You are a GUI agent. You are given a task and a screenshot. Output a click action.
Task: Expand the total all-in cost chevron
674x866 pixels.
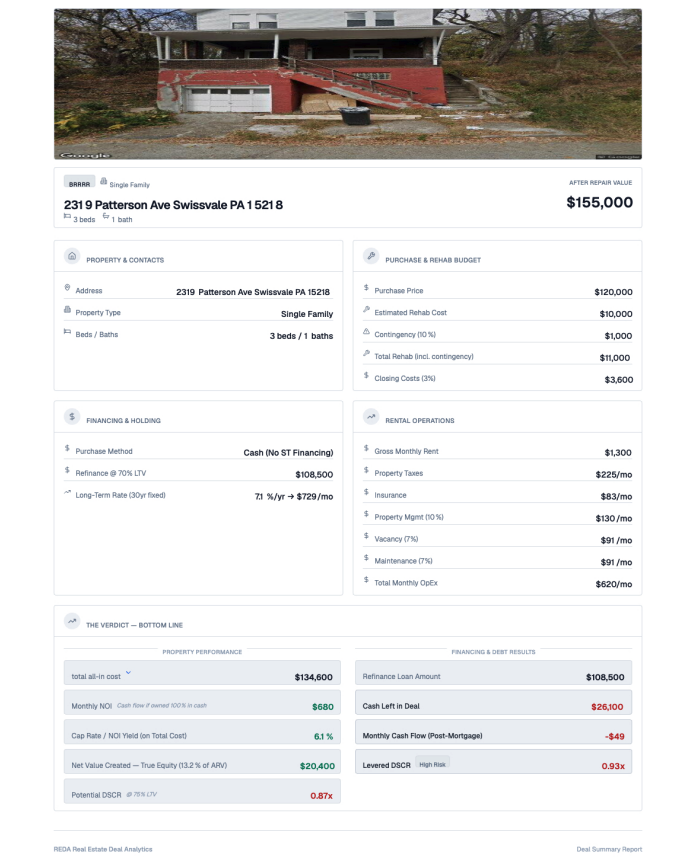tap(128, 673)
